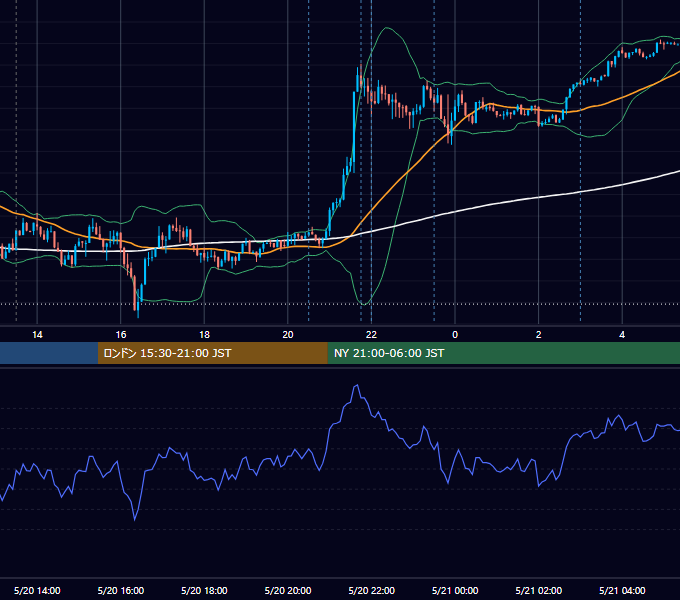Click the ロンドン 15:30-21:00 JST session bar
Image resolution: width=680 pixels, height=600 pixels.
pyautogui.click(x=212, y=353)
